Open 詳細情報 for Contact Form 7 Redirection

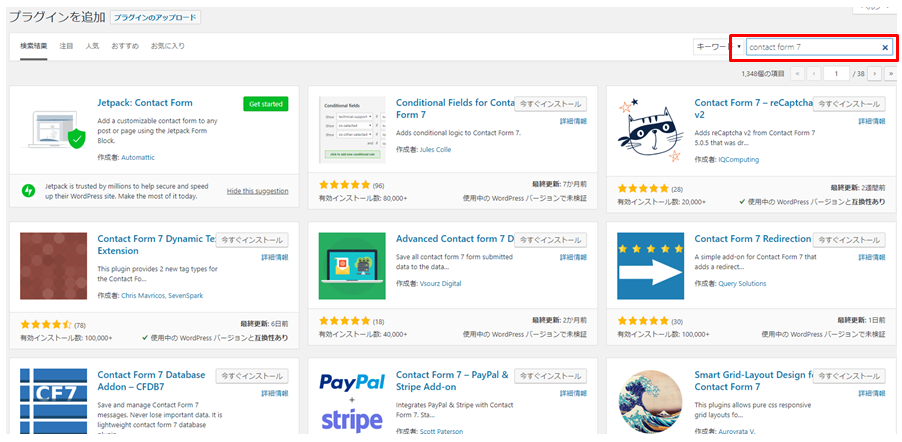click(872, 257)
